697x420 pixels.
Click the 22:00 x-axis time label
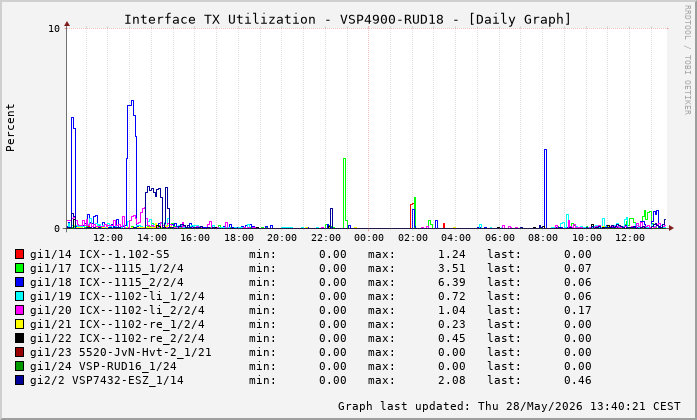point(325,238)
